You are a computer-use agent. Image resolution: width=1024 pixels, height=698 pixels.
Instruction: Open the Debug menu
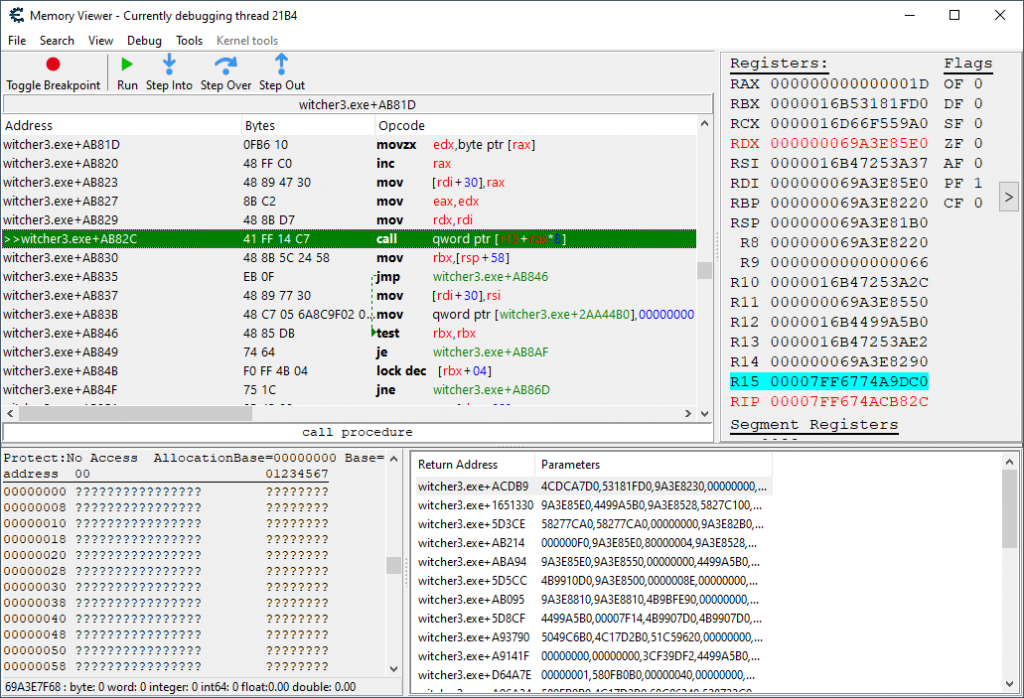(144, 41)
